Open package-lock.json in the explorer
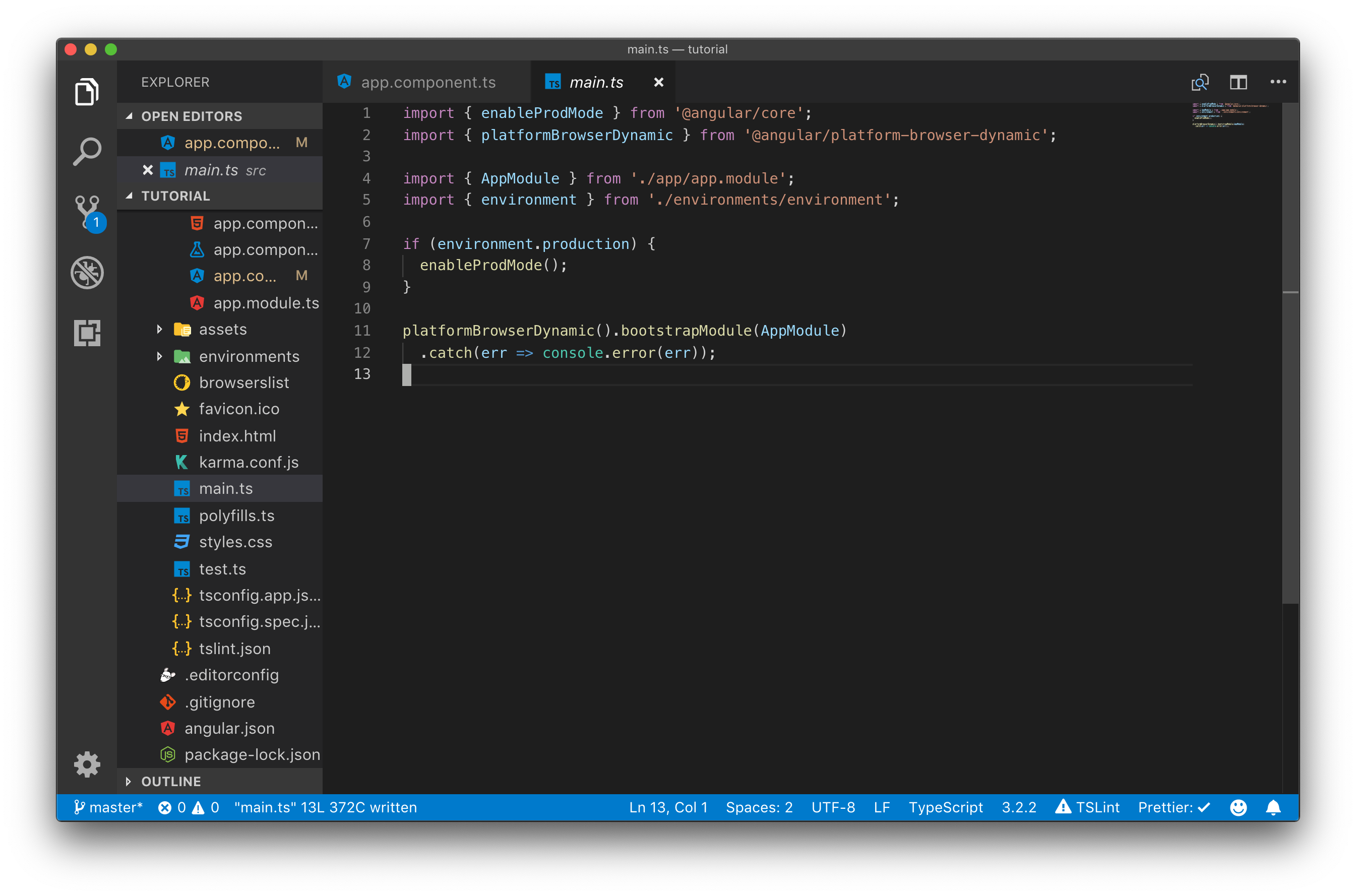Viewport: 1356px width, 896px height. coord(220,754)
